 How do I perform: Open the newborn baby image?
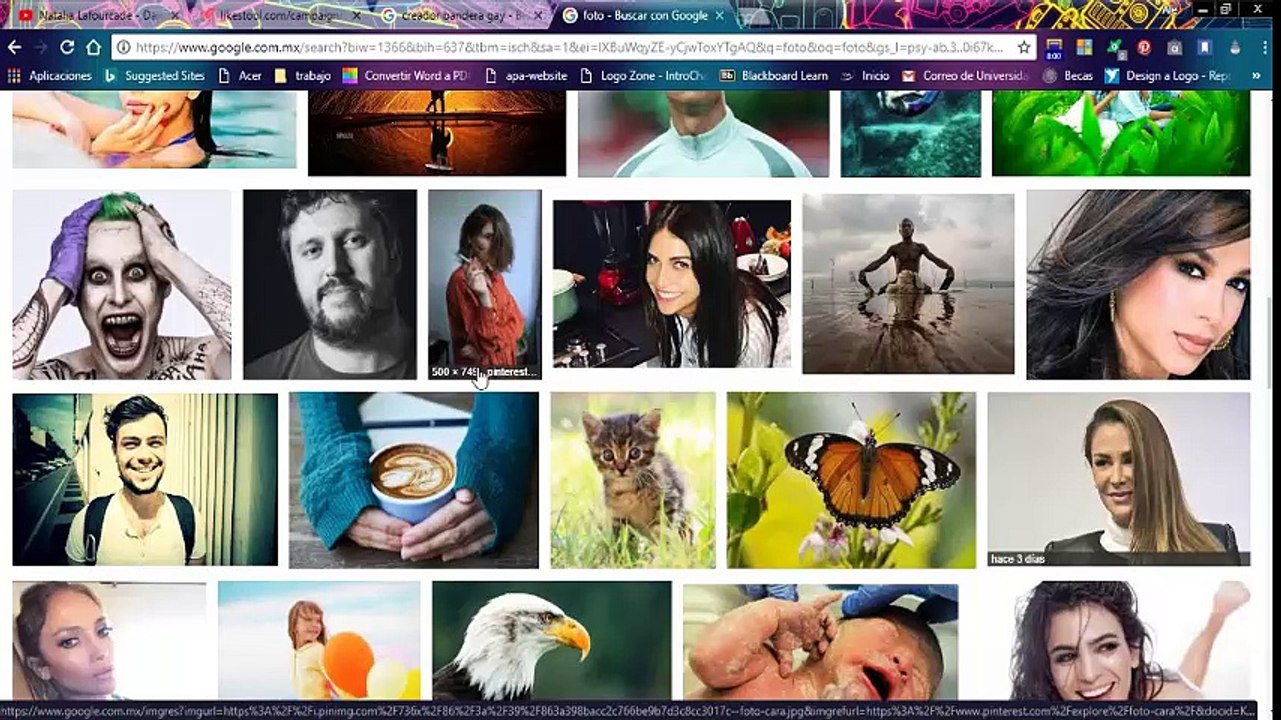click(820, 641)
